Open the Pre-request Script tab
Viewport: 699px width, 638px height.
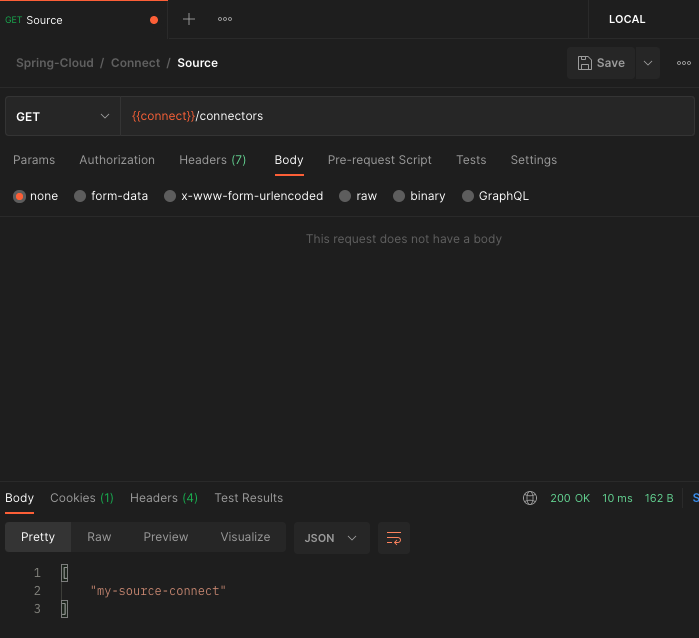[x=379, y=160]
